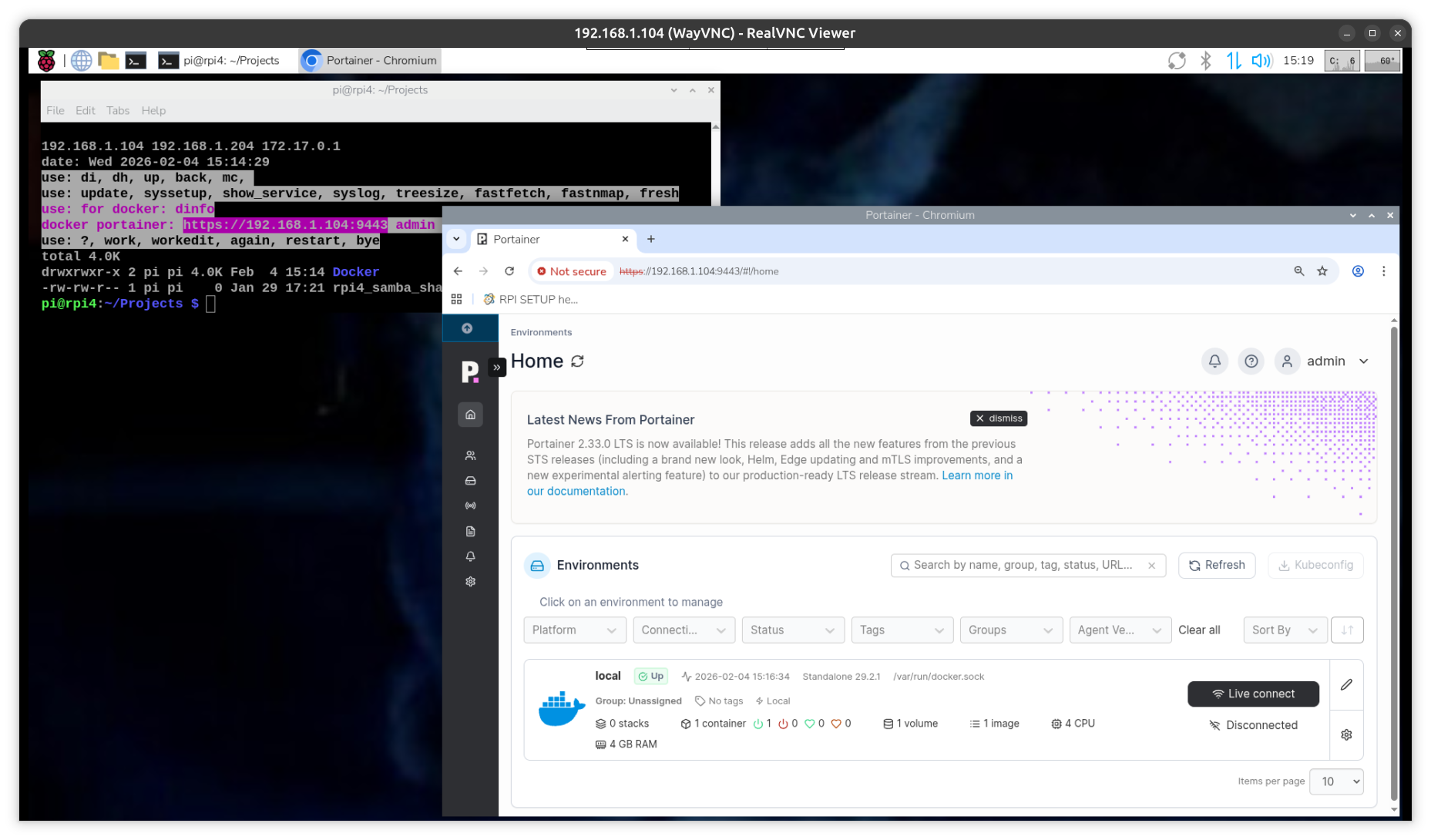
Task: Open the Tabs menu in terminal
Action: 118,110
